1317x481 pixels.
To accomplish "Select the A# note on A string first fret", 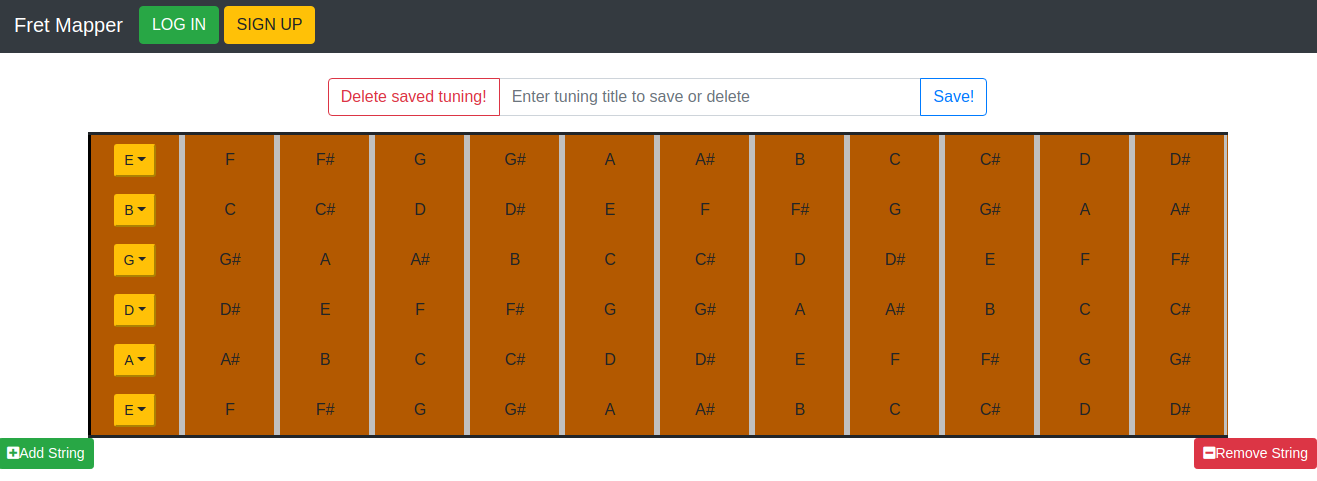I will pos(230,359).
